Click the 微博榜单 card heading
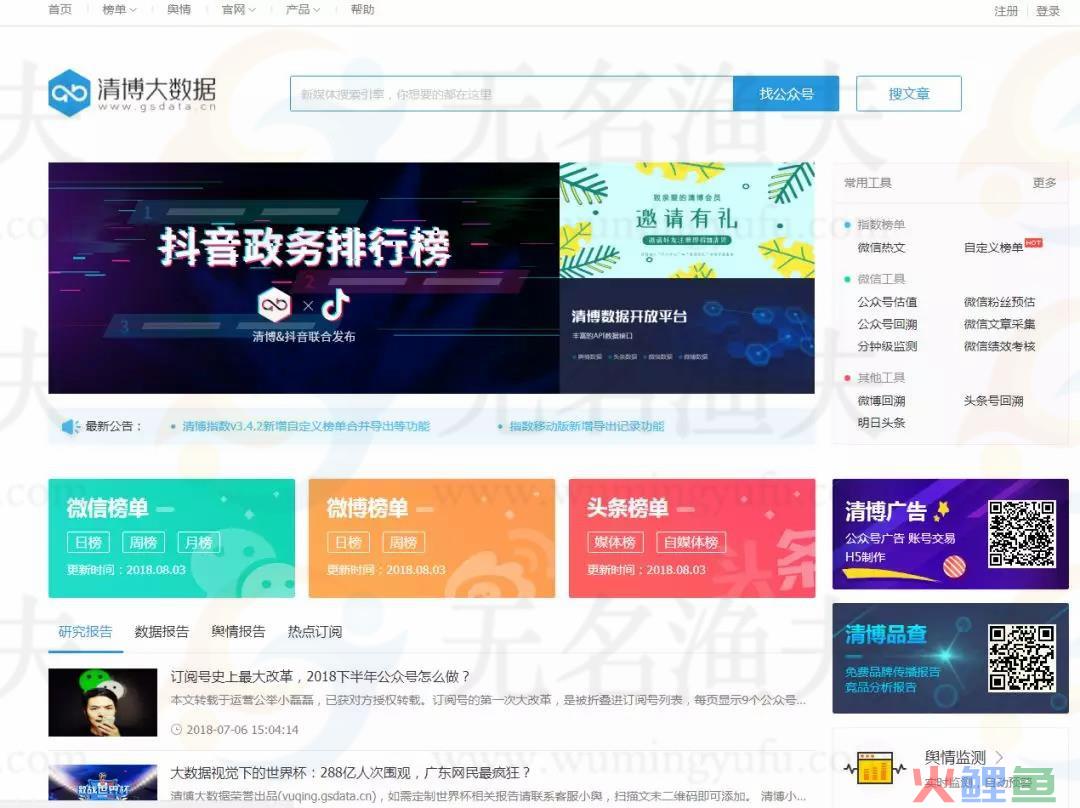The image size is (1080, 808). click(x=367, y=508)
